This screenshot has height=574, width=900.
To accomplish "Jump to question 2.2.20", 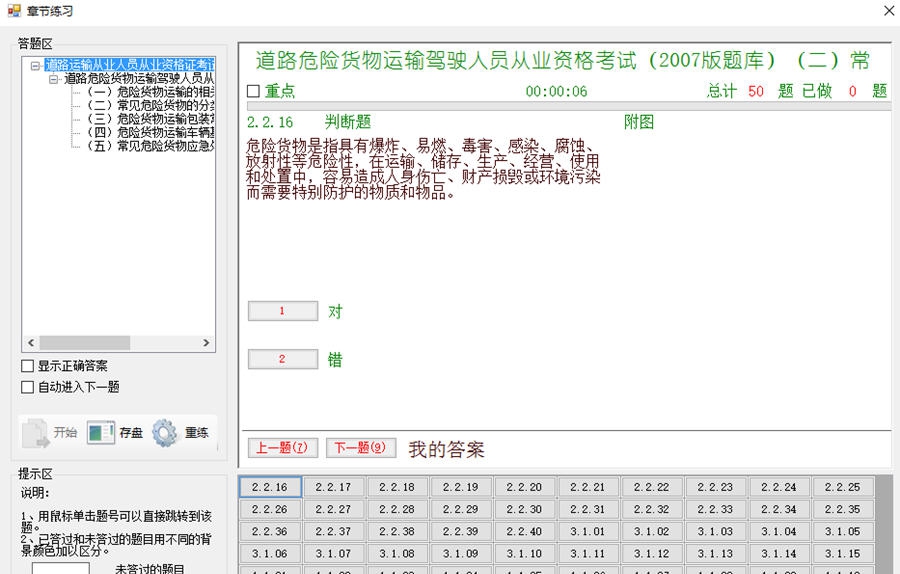I will 525,487.
